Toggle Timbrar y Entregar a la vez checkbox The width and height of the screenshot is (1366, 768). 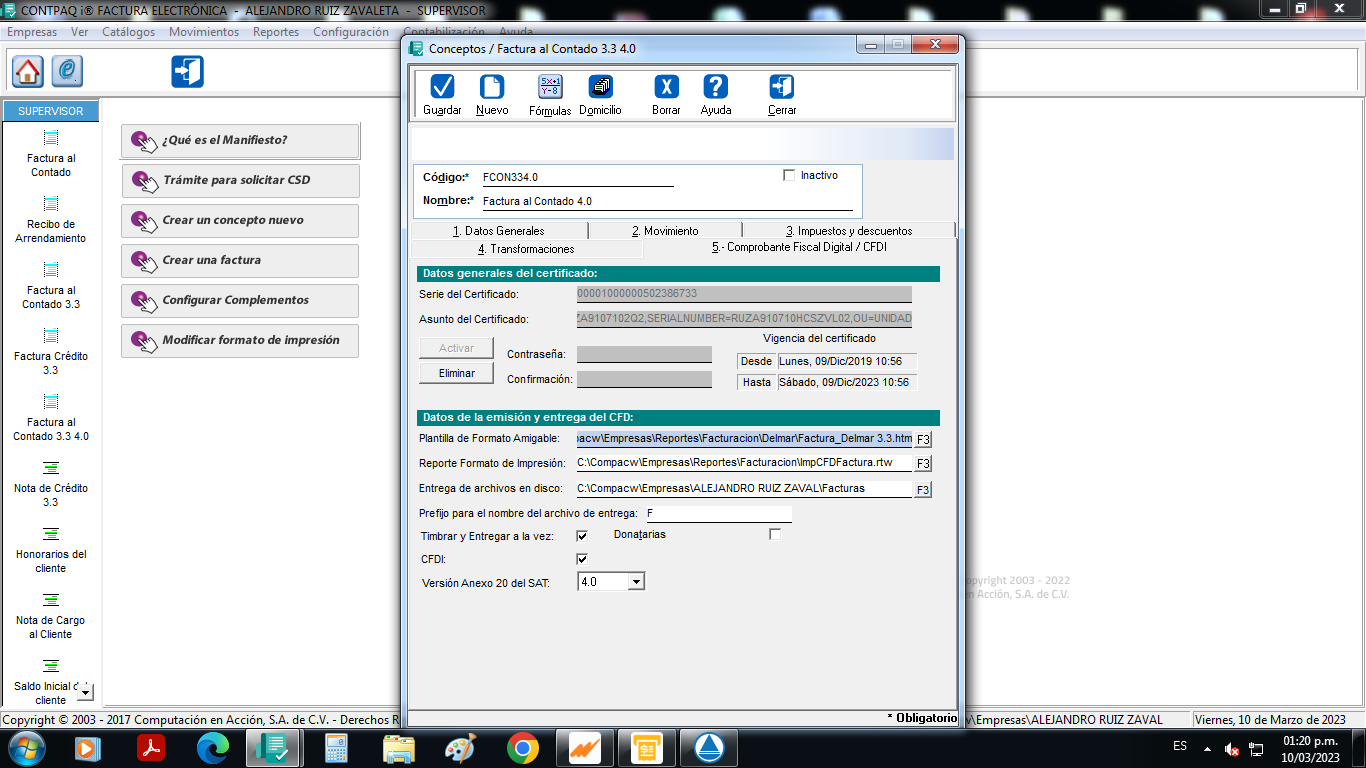582,536
